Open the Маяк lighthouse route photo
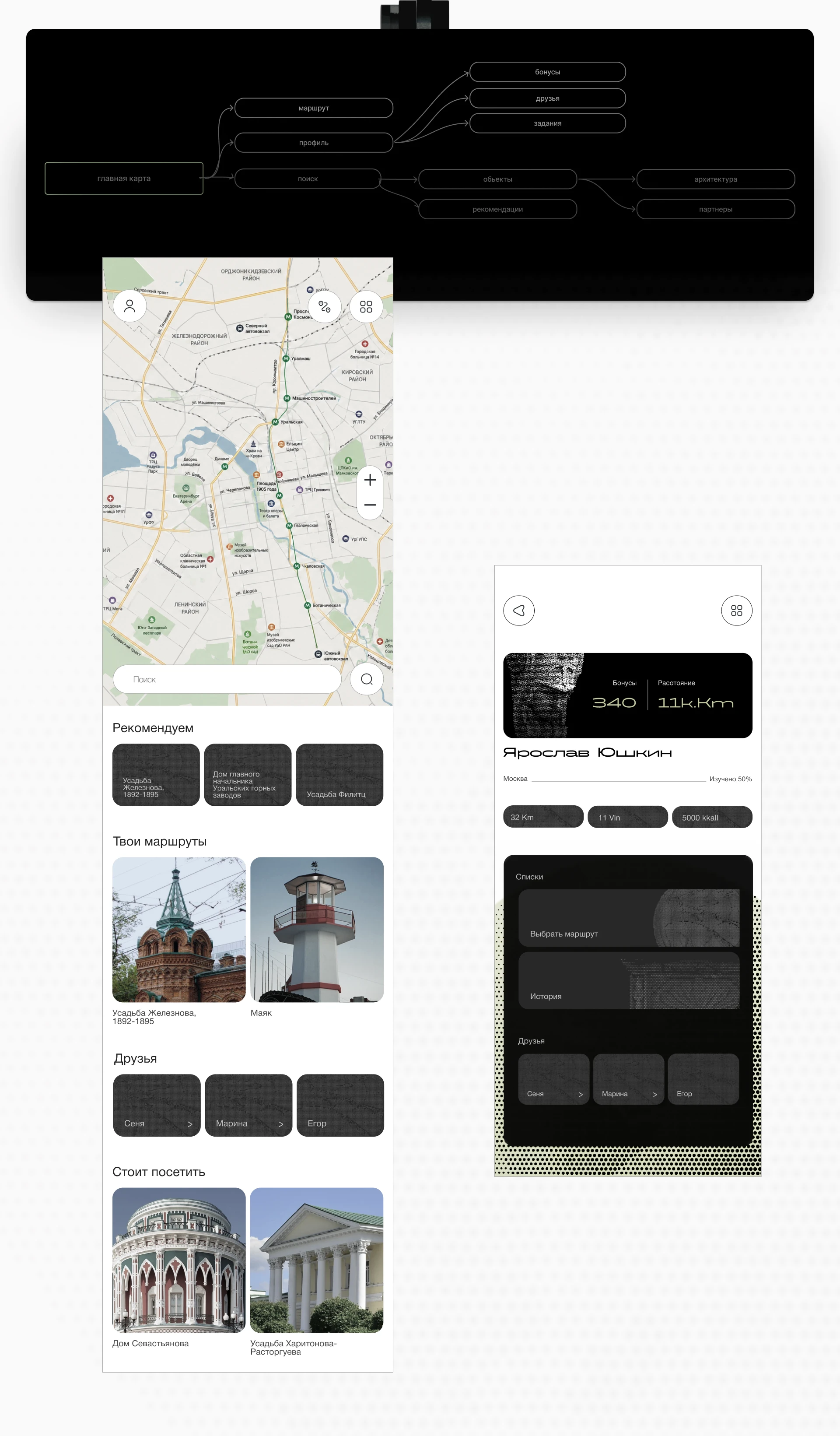Viewport: 840px width, 1436px height. tap(317, 930)
